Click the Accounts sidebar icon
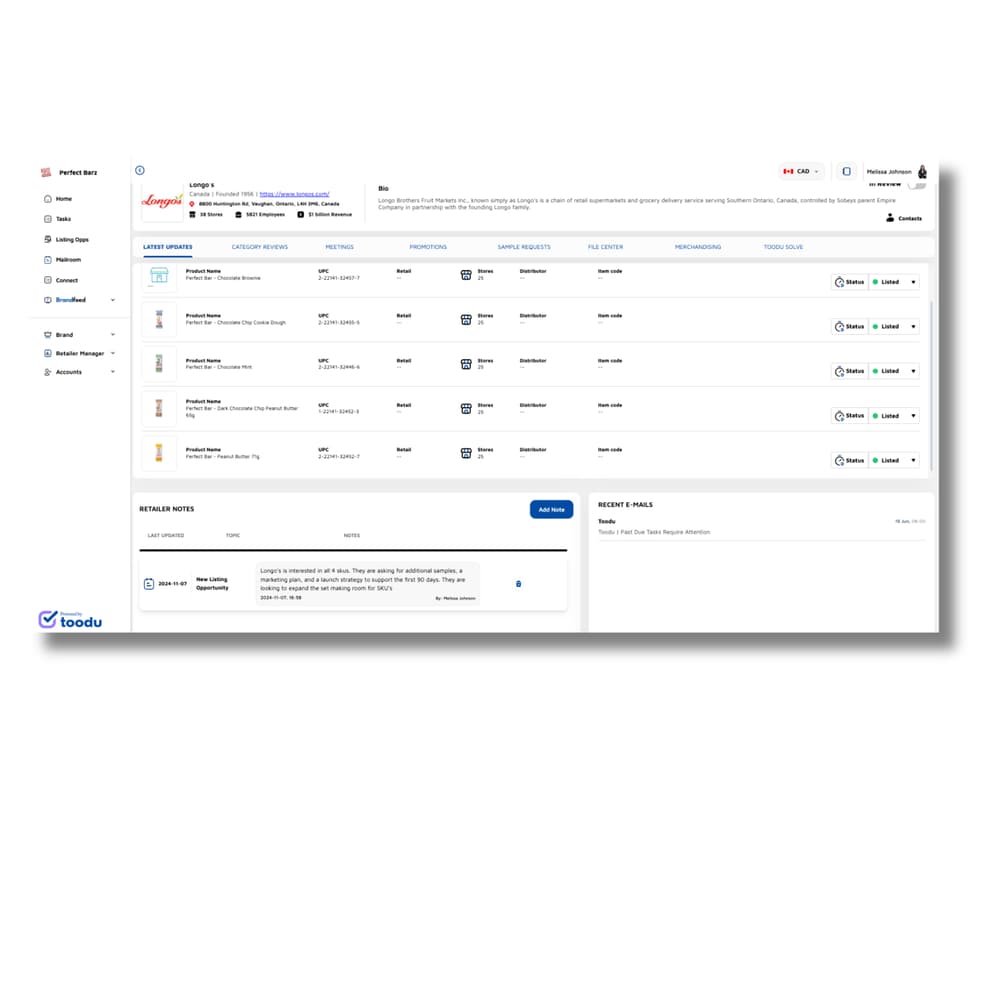Image resolution: width=1000 pixels, height=1000 pixels. (x=48, y=372)
